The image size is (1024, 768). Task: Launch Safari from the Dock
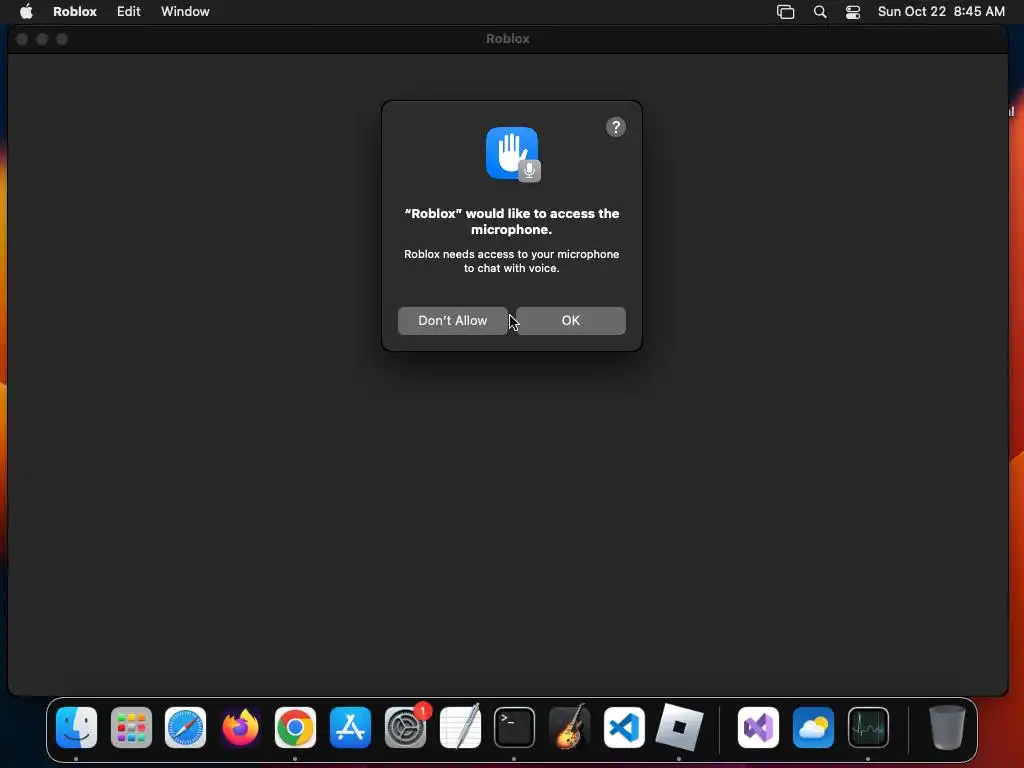(x=185, y=728)
